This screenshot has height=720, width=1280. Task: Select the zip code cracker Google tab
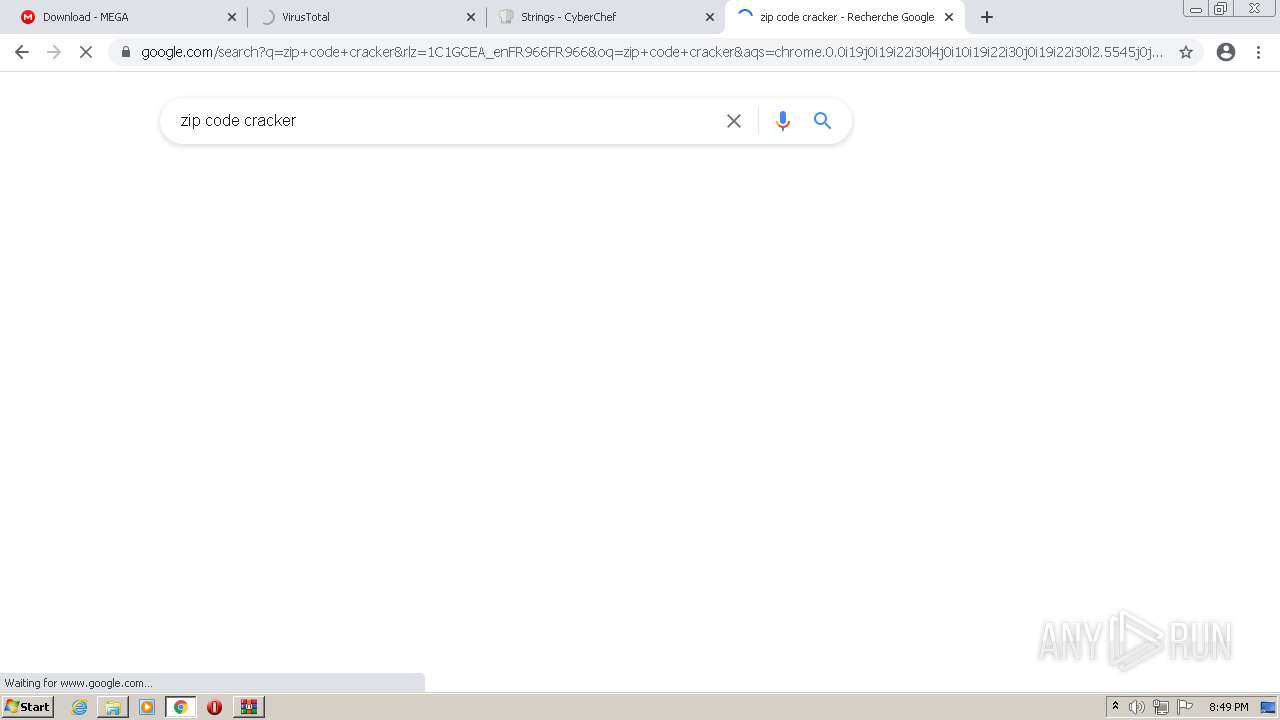click(845, 17)
